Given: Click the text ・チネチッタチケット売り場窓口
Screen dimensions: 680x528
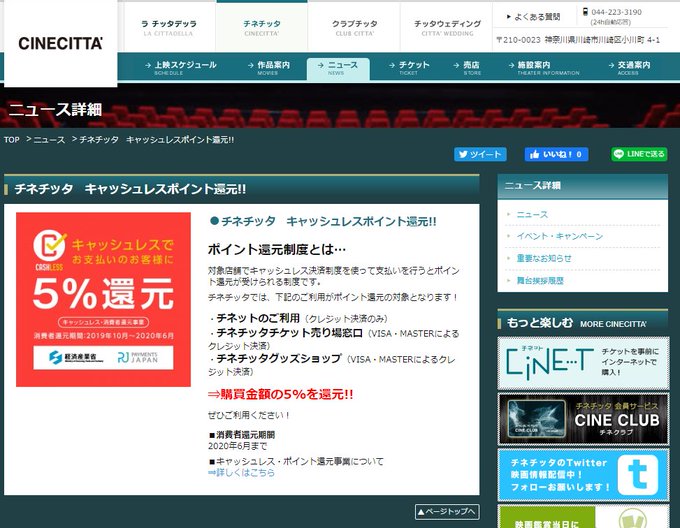Looking at the screenshot, I should pyautogui.click(x=285, y=333).
